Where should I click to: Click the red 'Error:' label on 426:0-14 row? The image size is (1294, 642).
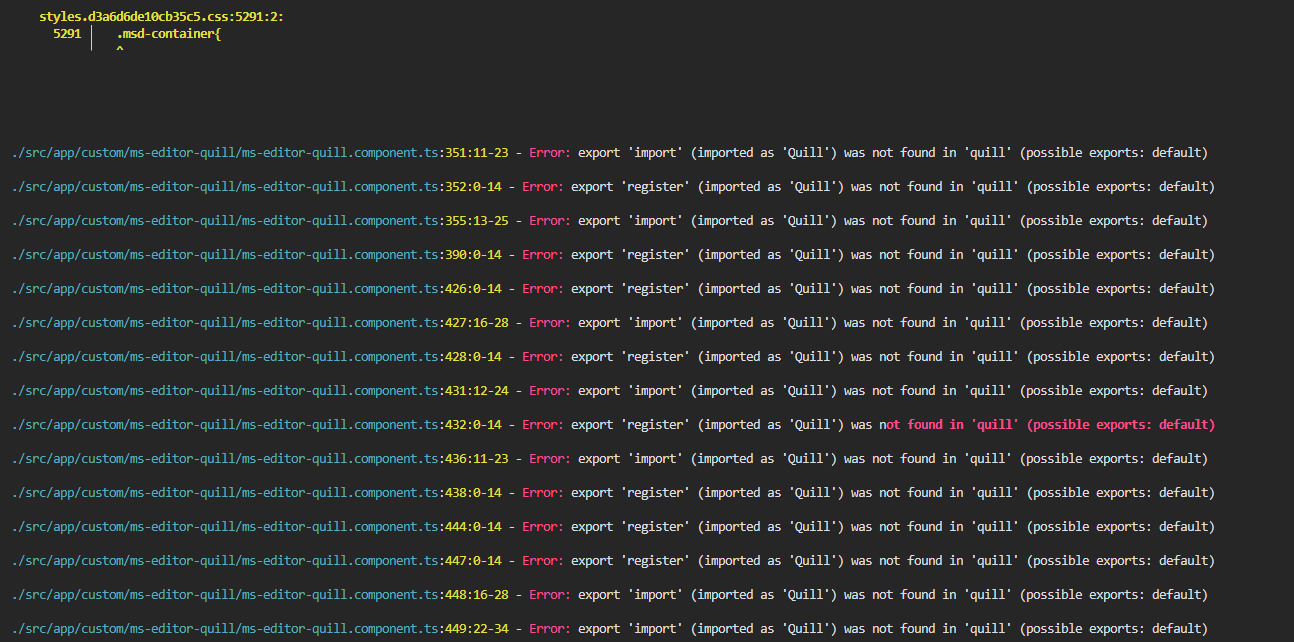(543, 289)
